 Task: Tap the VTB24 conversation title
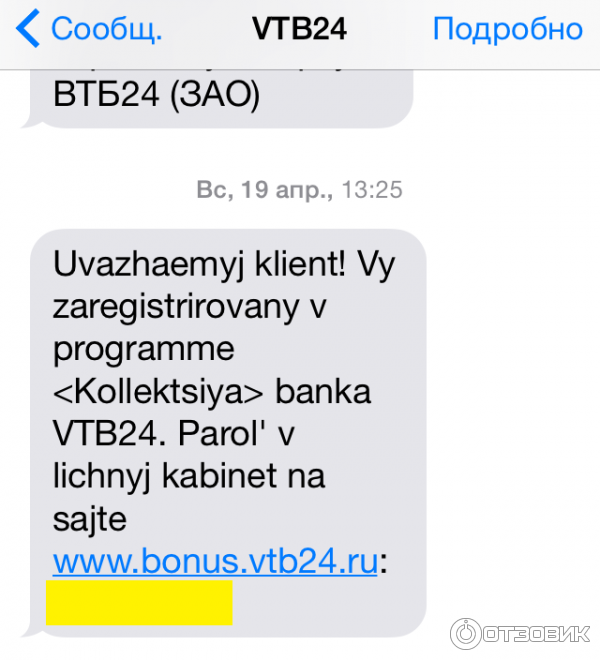click(x=299, y=29)
